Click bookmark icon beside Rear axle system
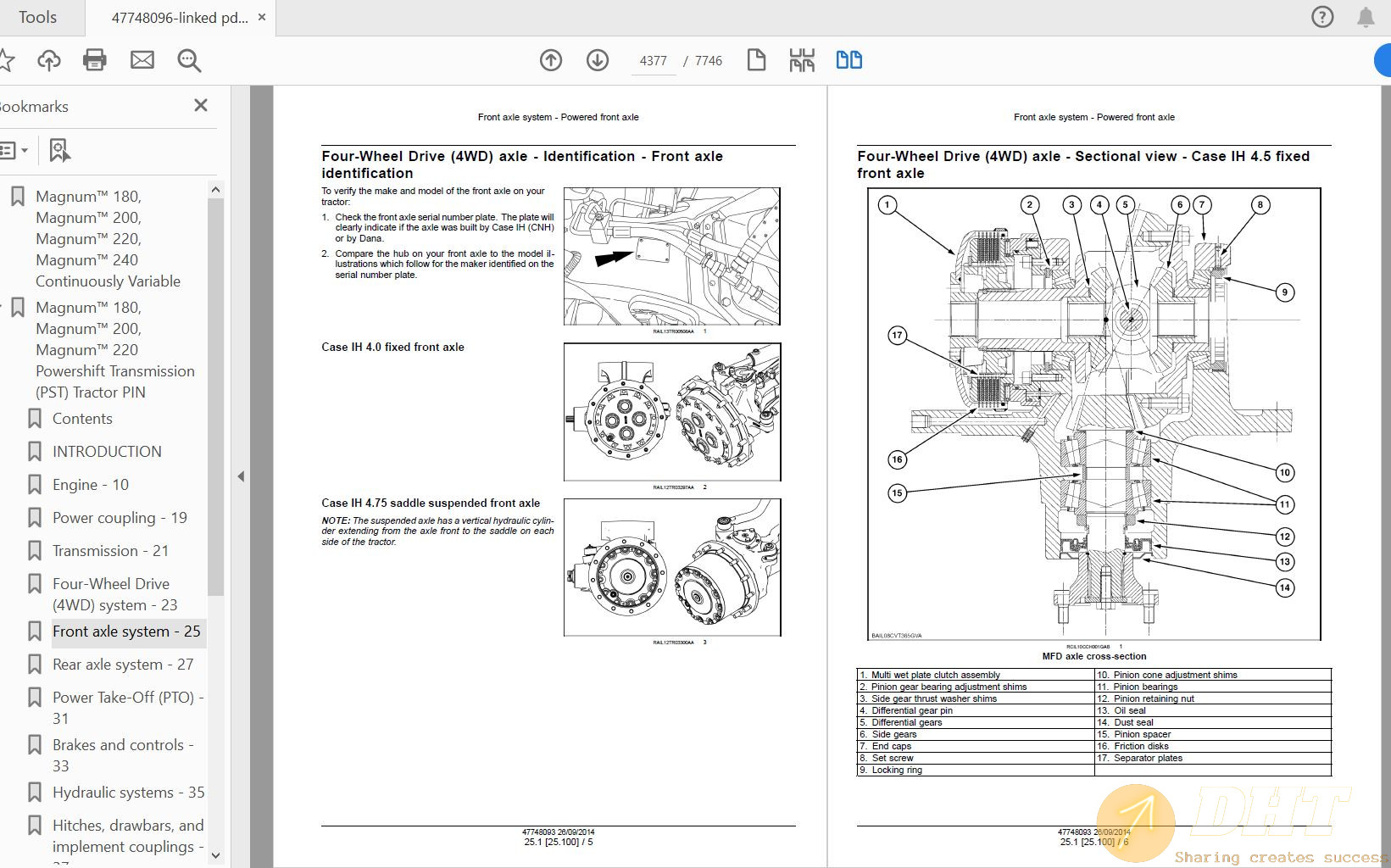The height and width of the screenshot is (868, 1391). click(35, 665)
